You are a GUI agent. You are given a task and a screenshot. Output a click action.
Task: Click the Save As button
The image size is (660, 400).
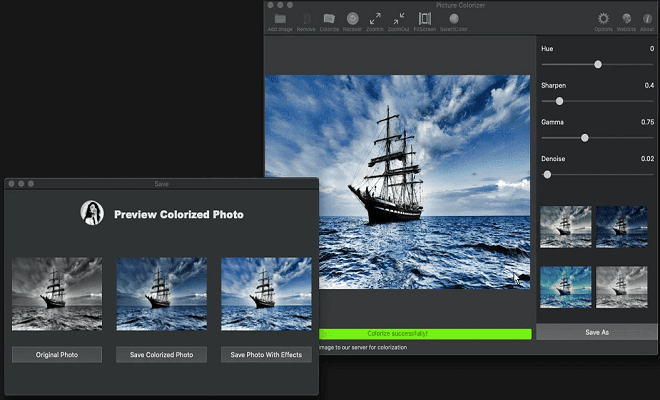tap(597, 331)
